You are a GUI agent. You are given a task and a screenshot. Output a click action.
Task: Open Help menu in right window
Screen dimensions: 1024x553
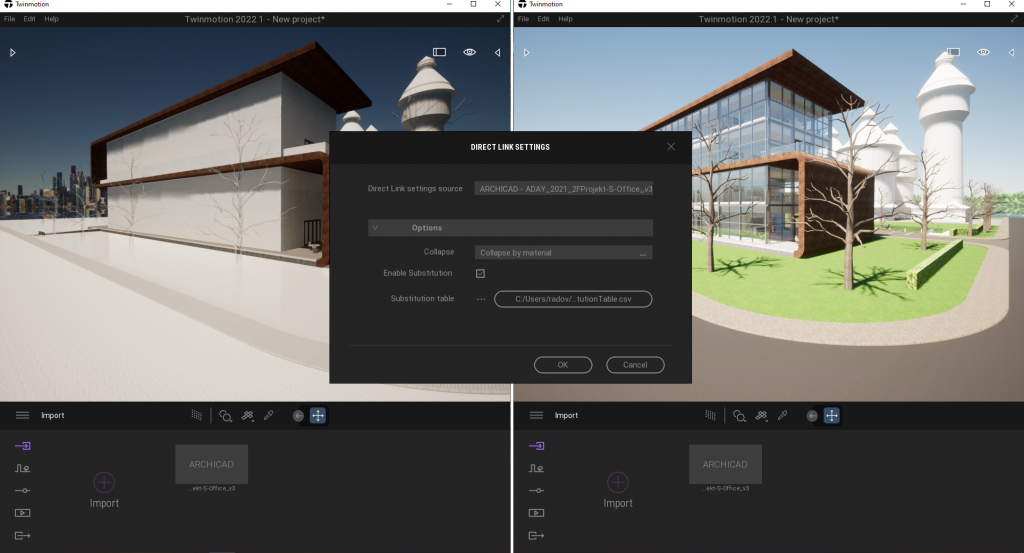tap(566, 19)
